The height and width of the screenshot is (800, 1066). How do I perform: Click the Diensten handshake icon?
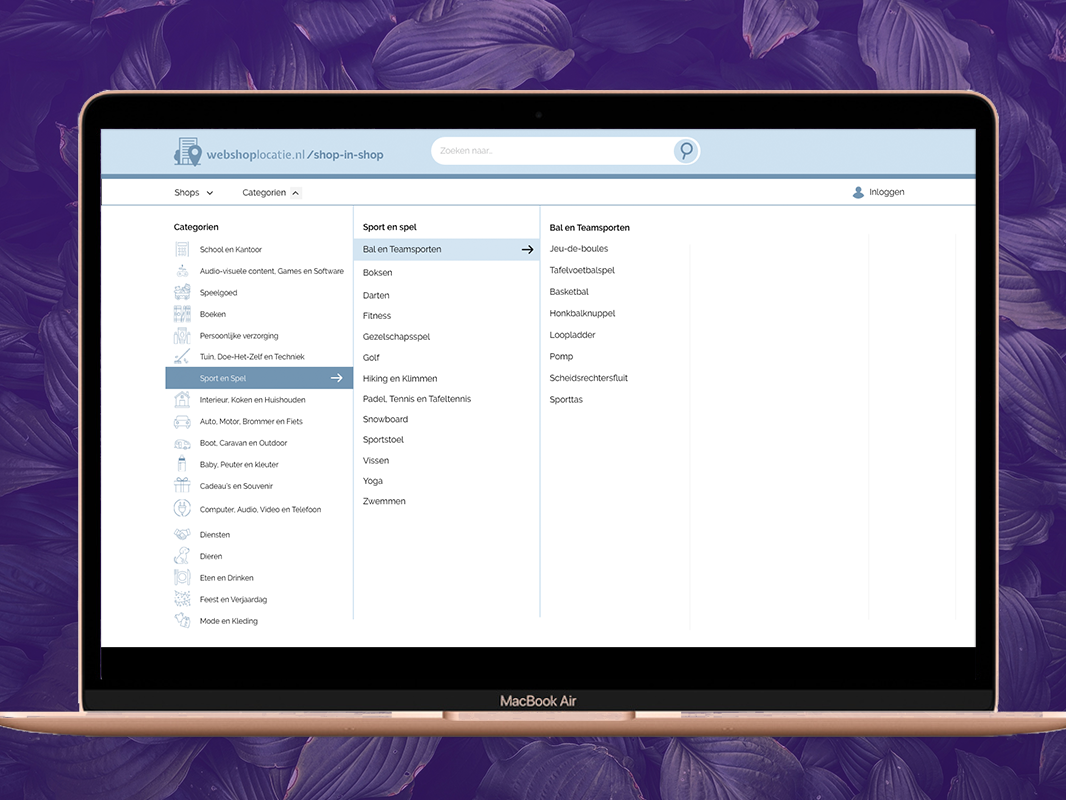(182, 534)
